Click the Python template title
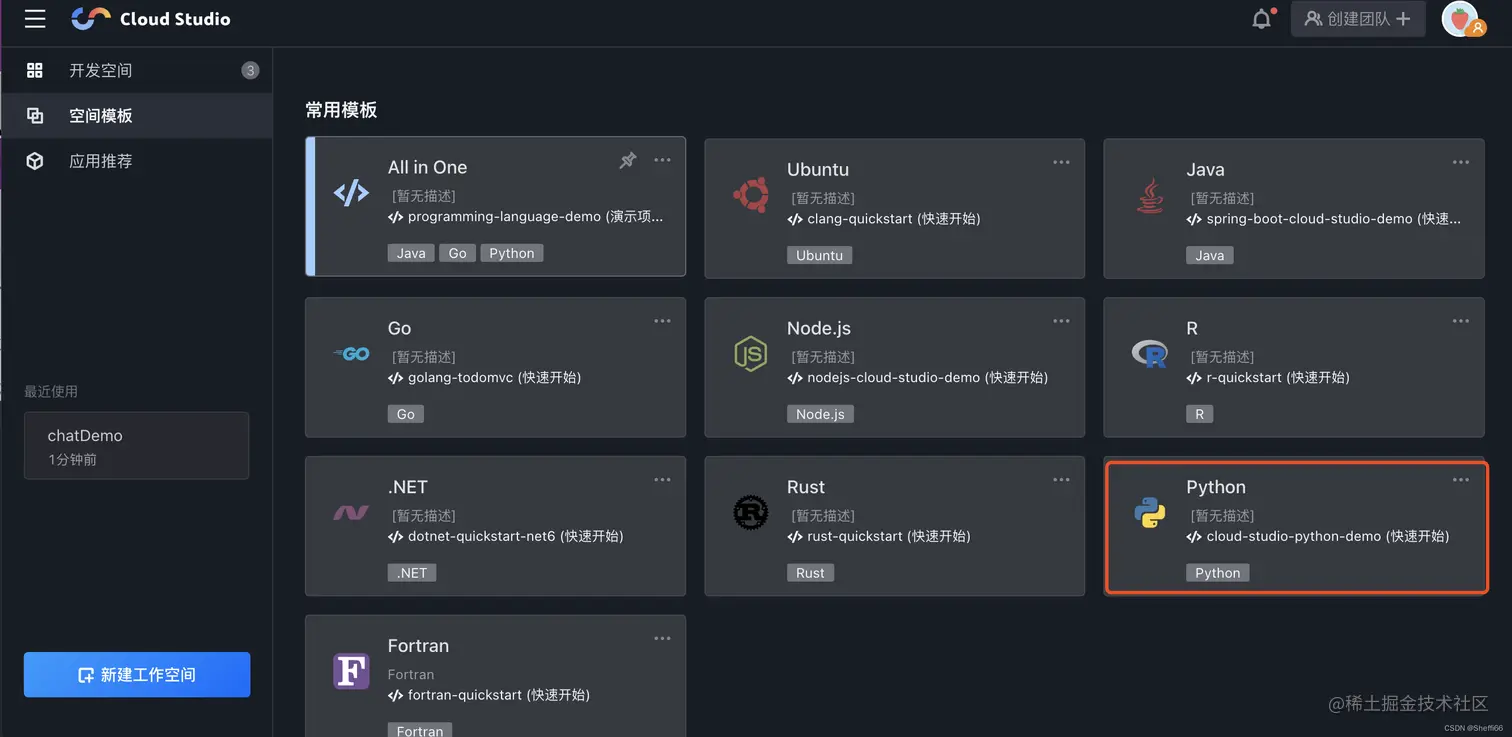The width and height of the screenshot is (1512, 737). pyautogui.click(x=1216, y=487)
